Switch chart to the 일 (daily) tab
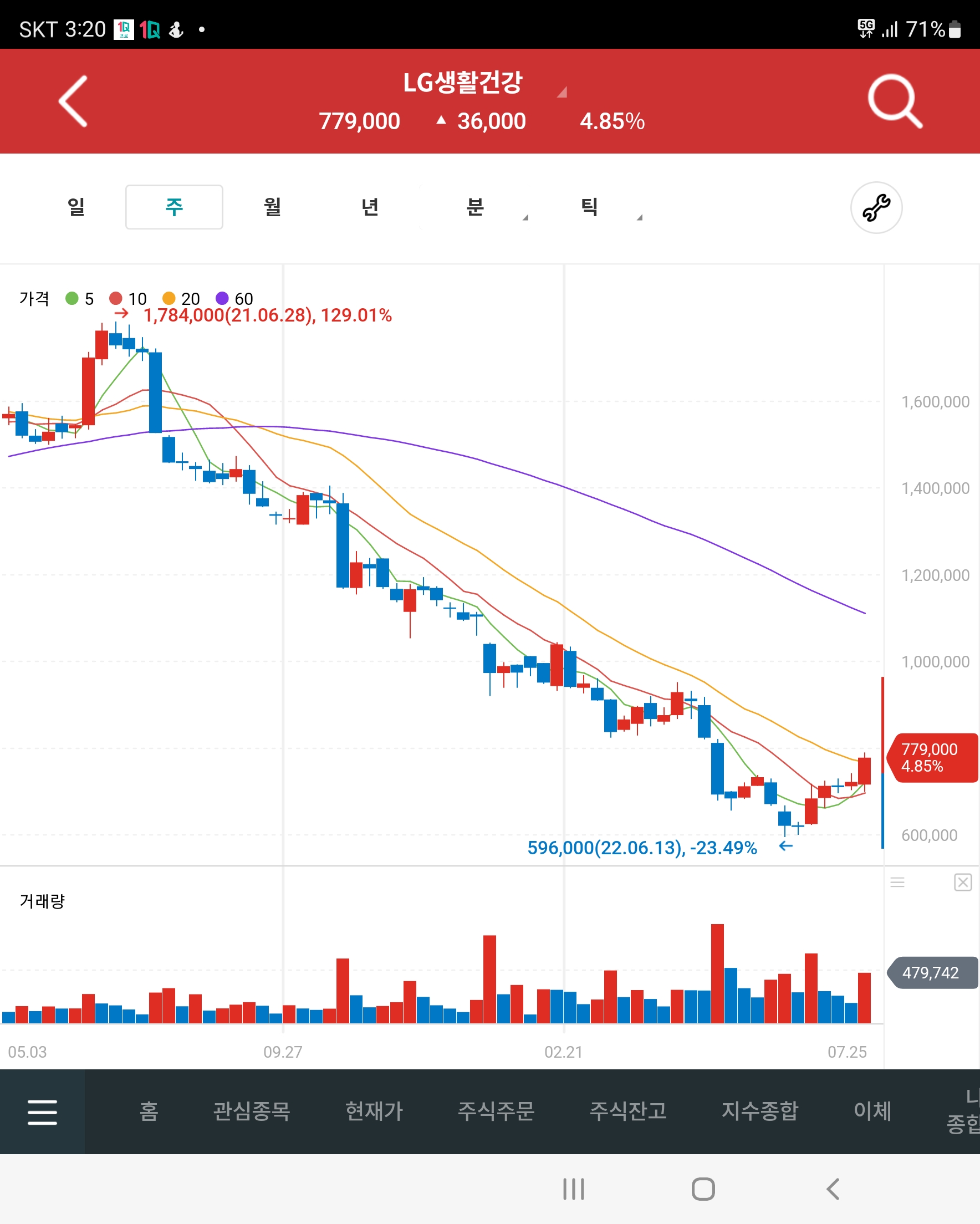980x1224 pixels. pyautogui.click(x=76, y=207)
